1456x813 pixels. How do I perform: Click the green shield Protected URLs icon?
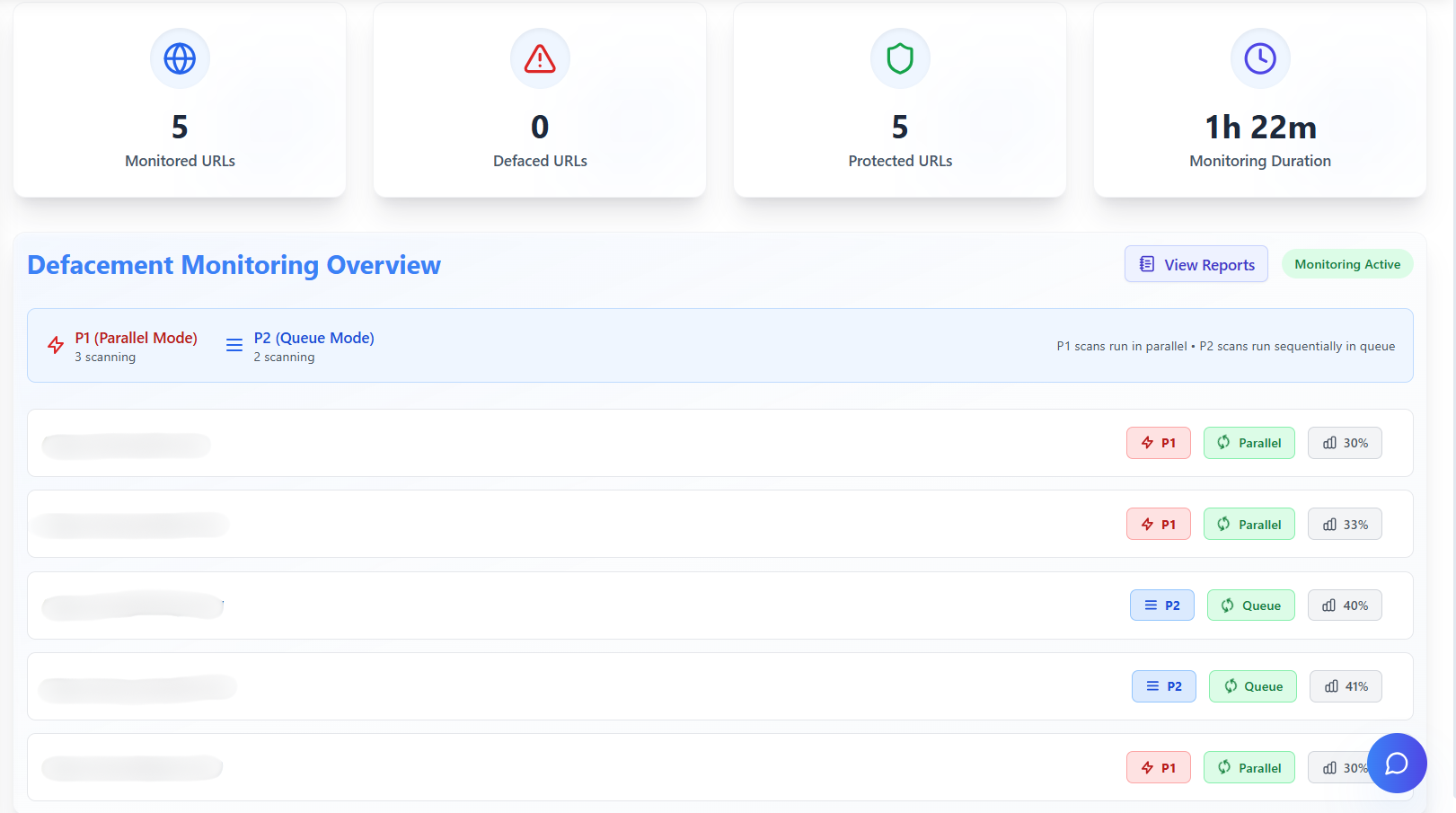point(900,58)
